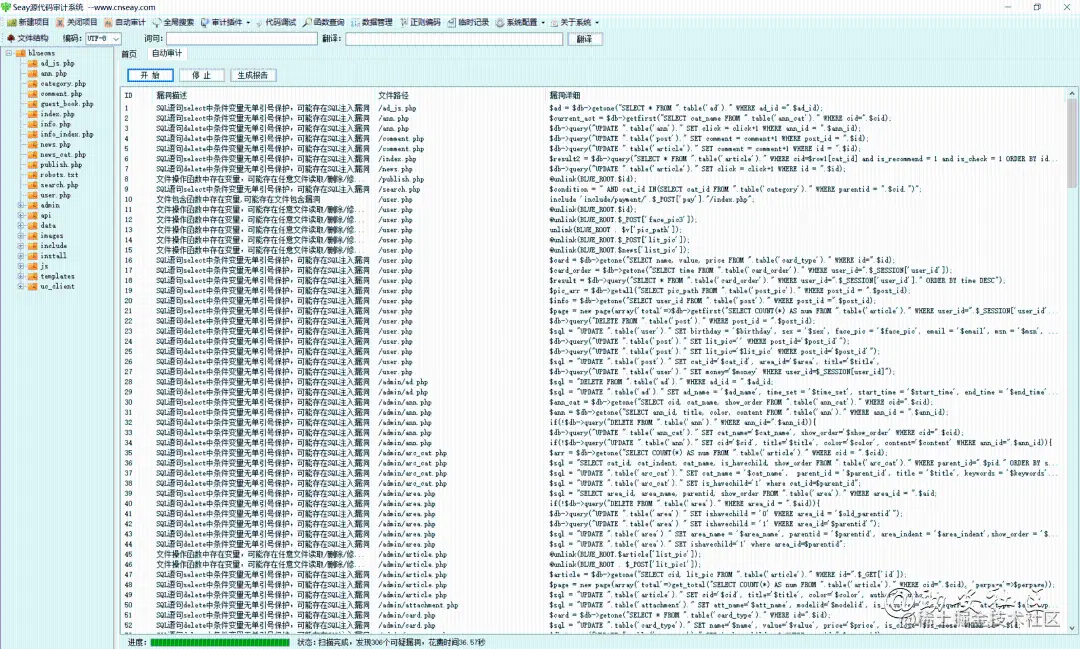This screenshot has width=1080, height=649.
Task: Click the 关闭项目 close project toolbar icon
Action: (60, 22)
